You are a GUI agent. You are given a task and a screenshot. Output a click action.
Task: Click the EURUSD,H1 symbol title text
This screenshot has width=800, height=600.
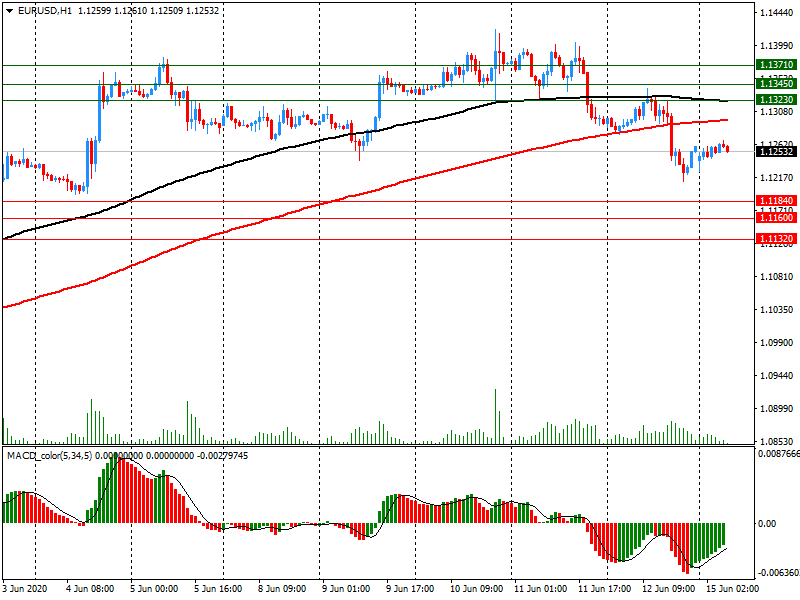[45, 10]
